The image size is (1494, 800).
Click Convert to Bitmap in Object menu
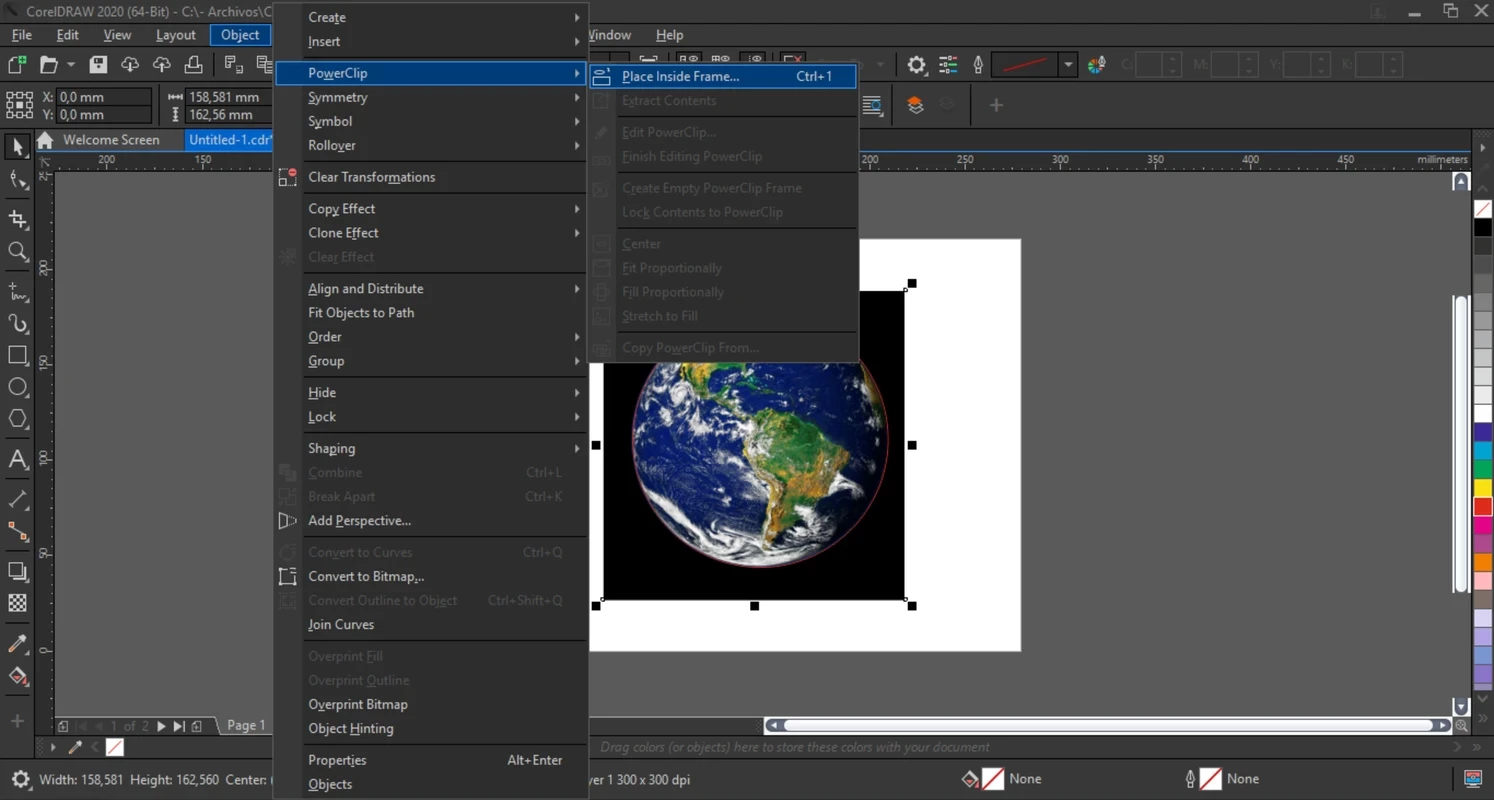click(366, 577)
